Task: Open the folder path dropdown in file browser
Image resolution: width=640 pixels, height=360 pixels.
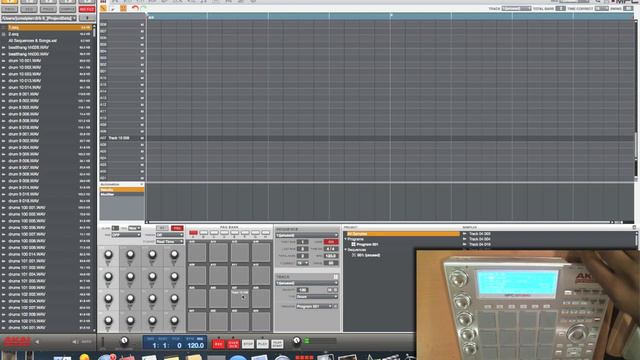Action: click(x=39, y=18)
